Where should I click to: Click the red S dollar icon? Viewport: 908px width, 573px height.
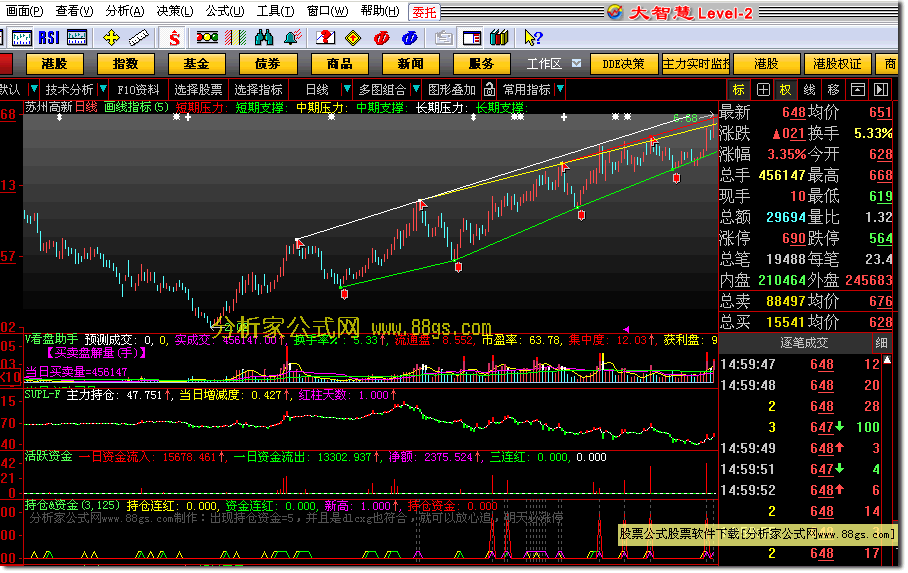174,38
